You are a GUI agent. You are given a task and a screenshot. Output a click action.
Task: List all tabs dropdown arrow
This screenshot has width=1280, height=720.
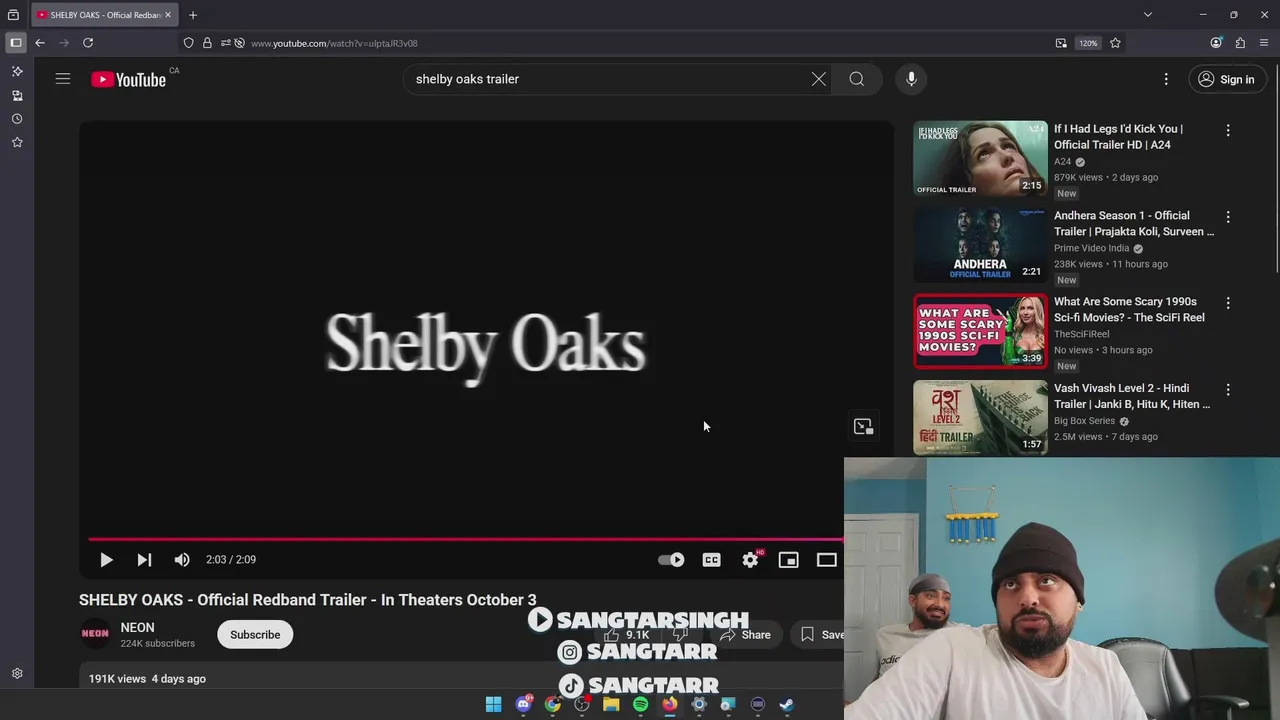(1148, 15)
